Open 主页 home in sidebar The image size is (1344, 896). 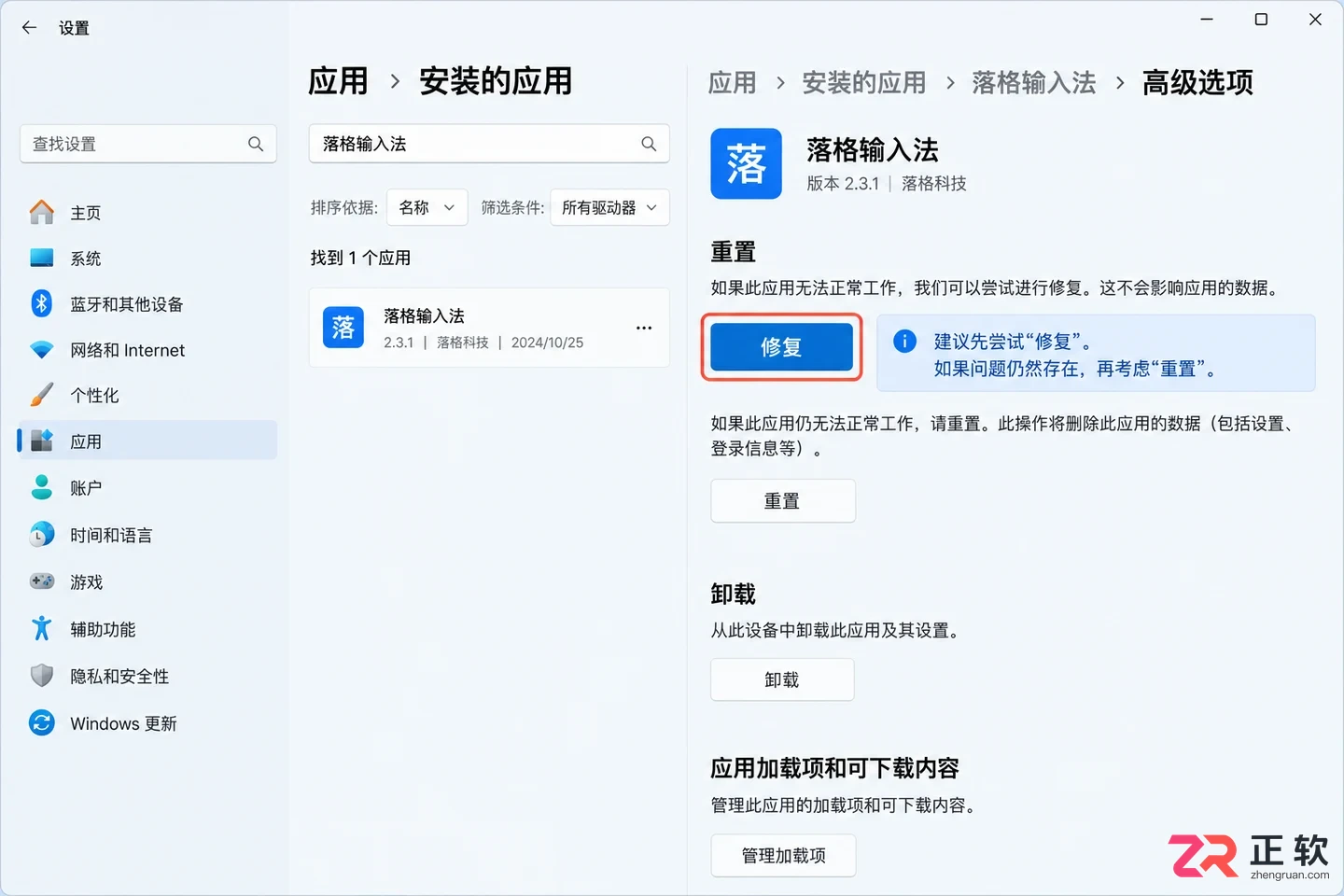click(x=147, y=213)
